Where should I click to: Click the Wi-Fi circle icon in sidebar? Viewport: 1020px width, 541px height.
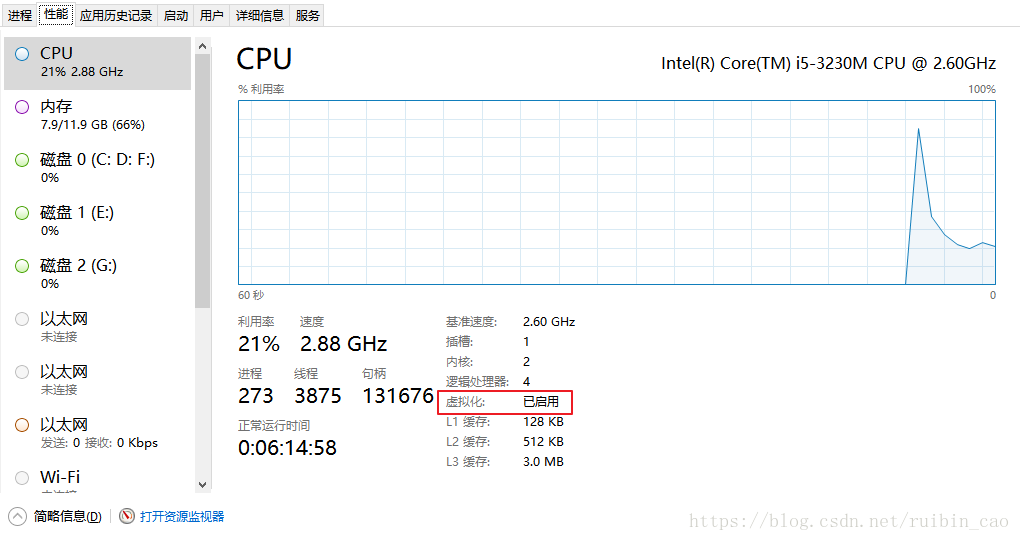pyautogui.click(x=22, y=478)
